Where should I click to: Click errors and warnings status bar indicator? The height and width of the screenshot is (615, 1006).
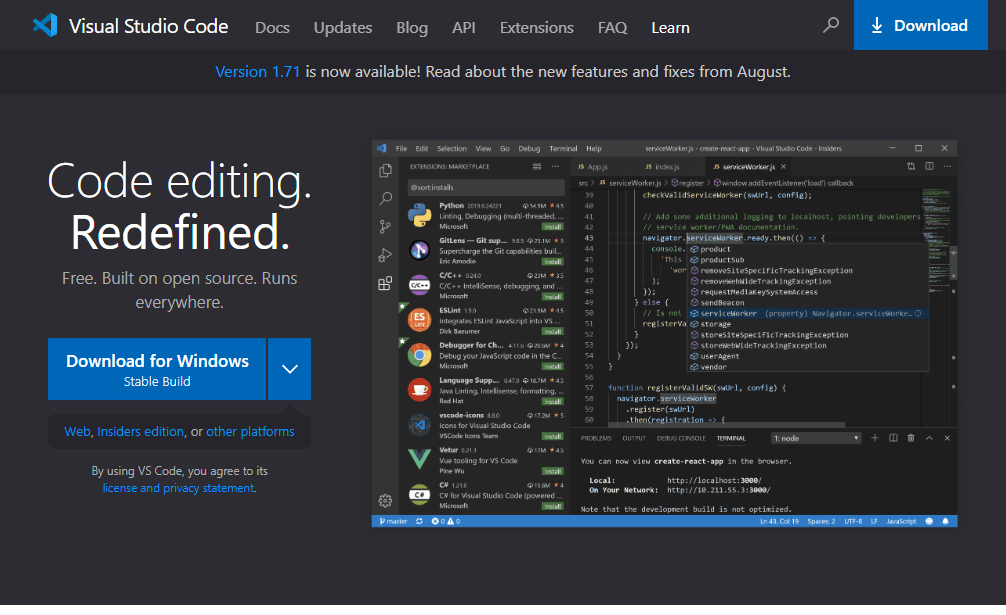tap(446, 521)
